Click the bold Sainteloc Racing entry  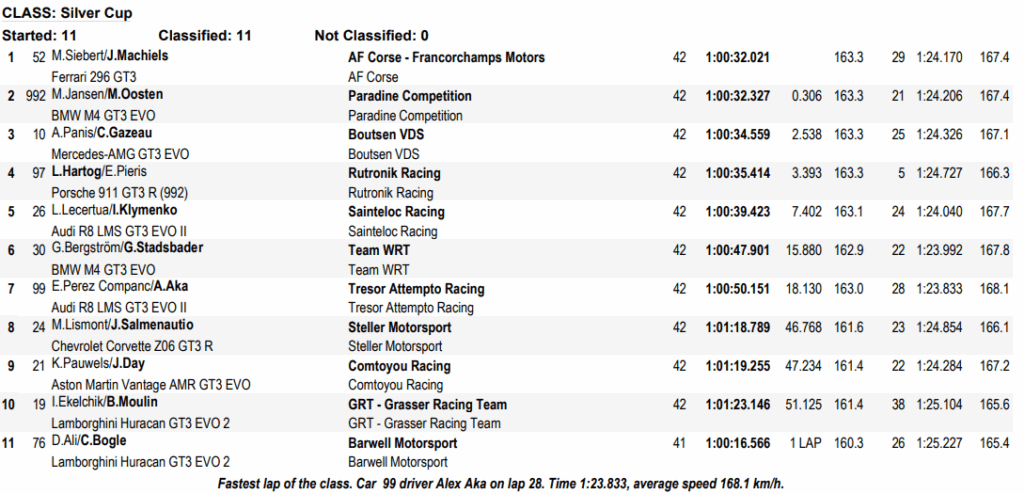click(x=396, y=212)
